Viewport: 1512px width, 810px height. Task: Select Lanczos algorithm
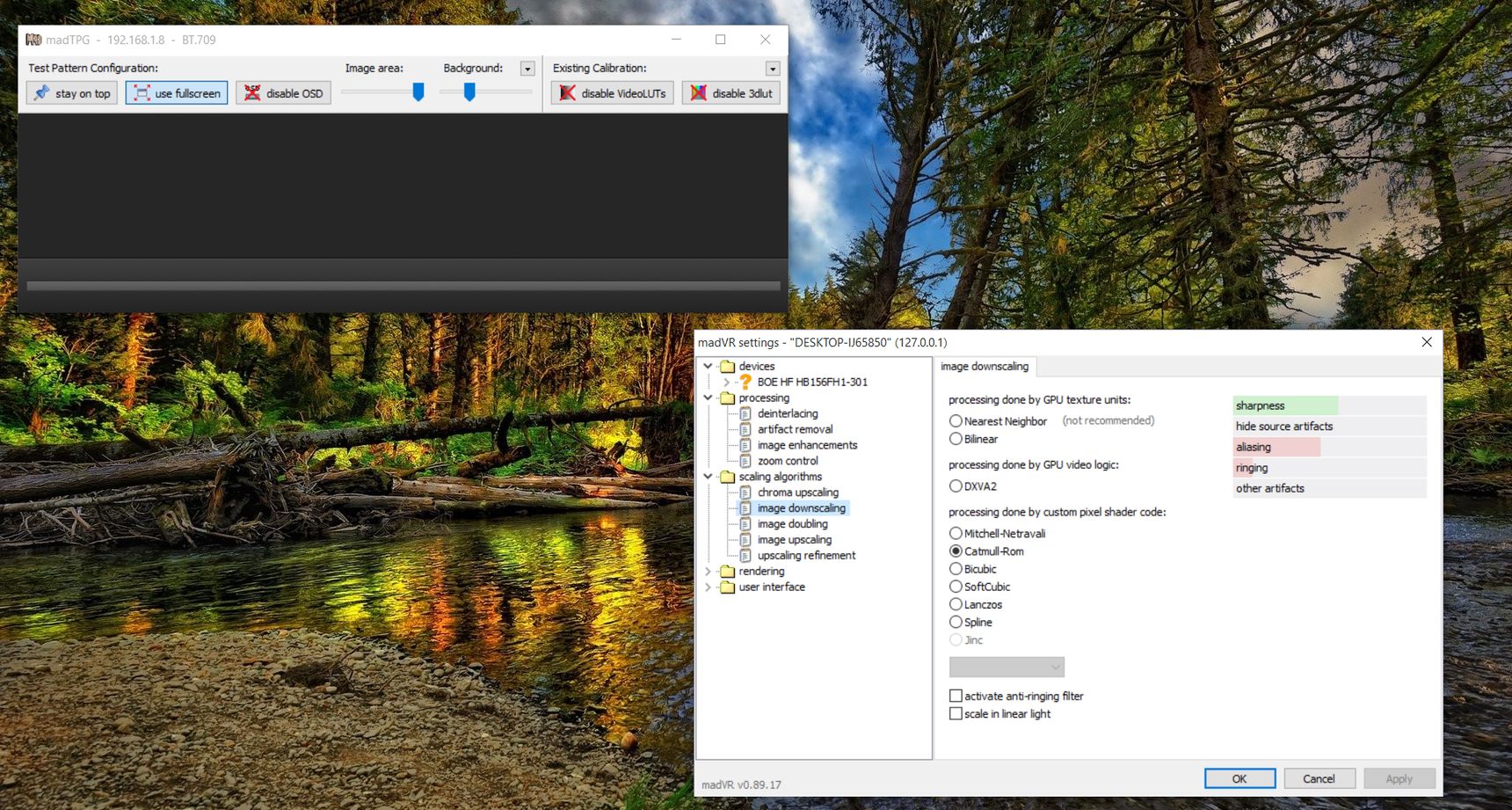pos(956,604)
